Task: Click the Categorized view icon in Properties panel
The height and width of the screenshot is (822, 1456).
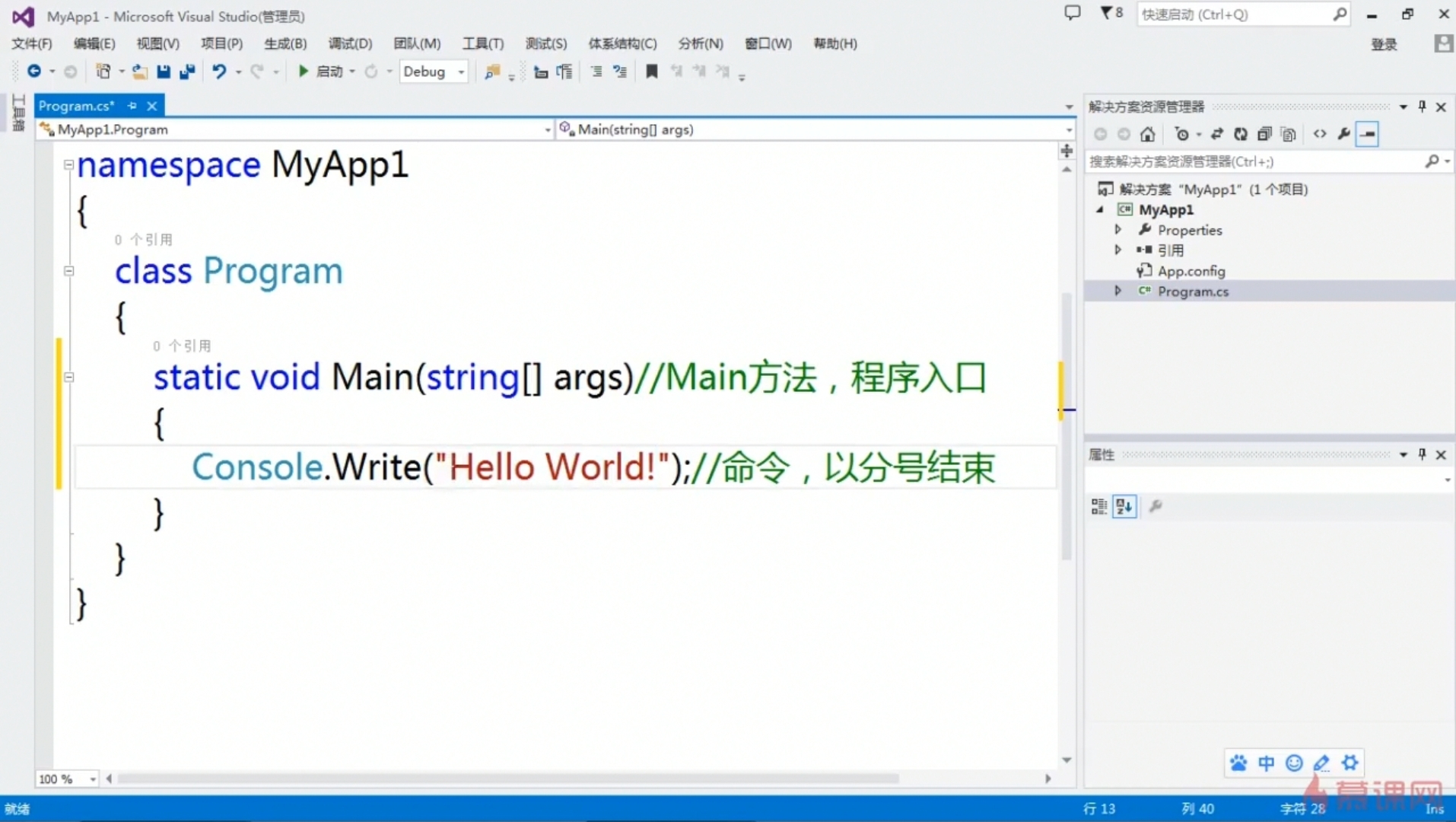Action: (x=1098, y=506)
